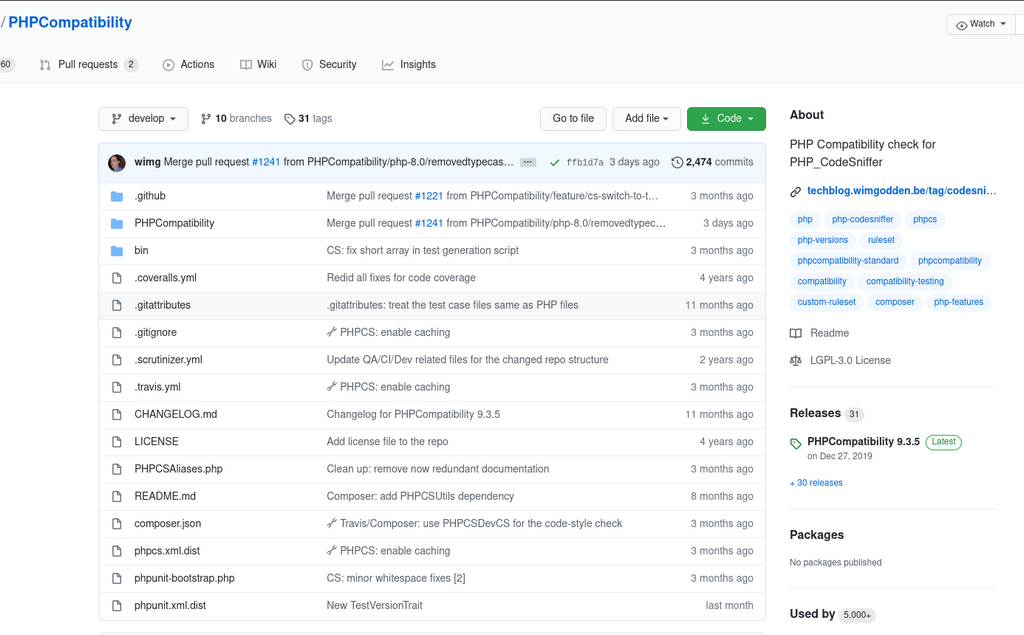
Task: Open the composer.json file name
Action: 168,524
